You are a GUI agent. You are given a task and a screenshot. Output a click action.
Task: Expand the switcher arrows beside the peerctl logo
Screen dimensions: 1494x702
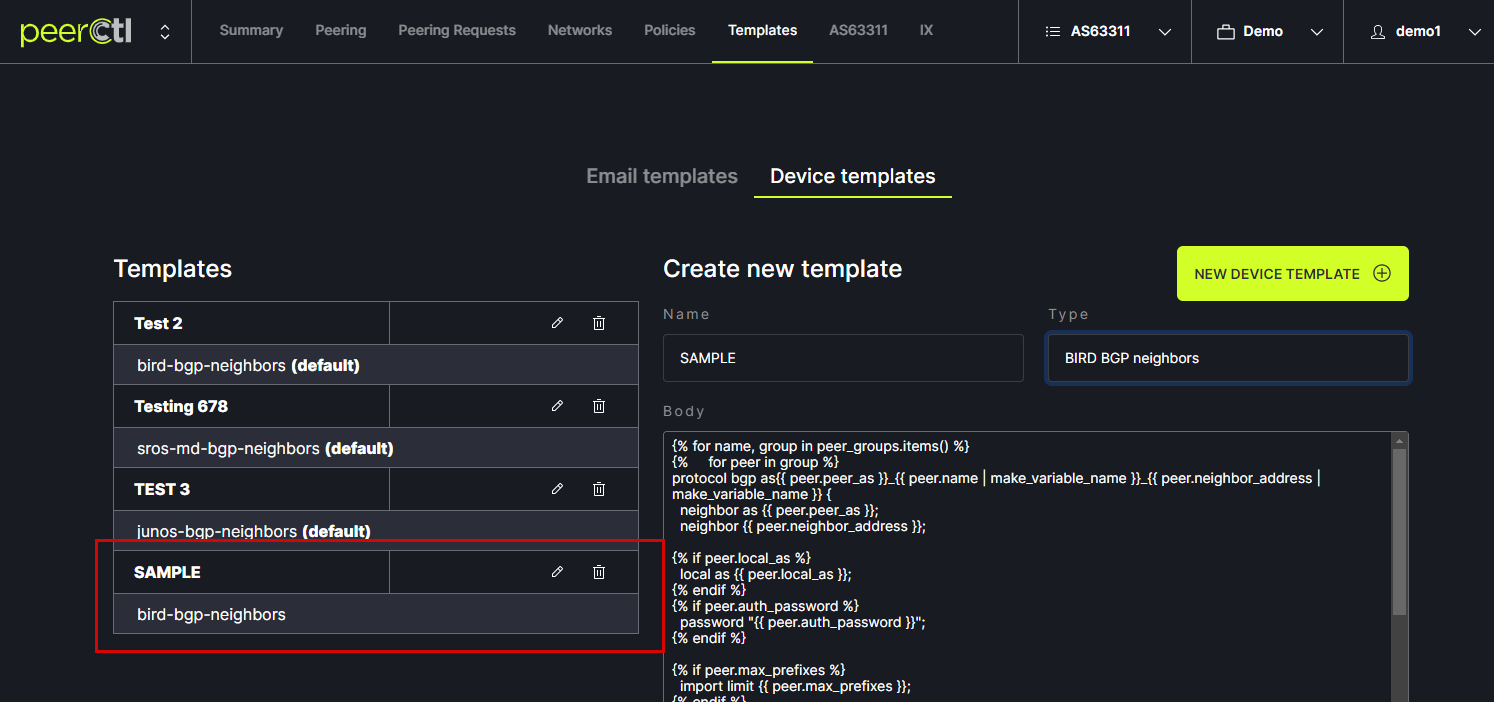click(x=165, y=32)
